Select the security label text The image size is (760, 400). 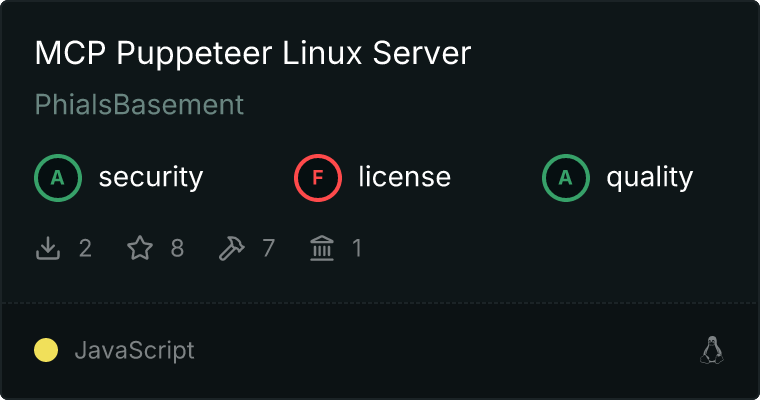(x=150, y=178)
